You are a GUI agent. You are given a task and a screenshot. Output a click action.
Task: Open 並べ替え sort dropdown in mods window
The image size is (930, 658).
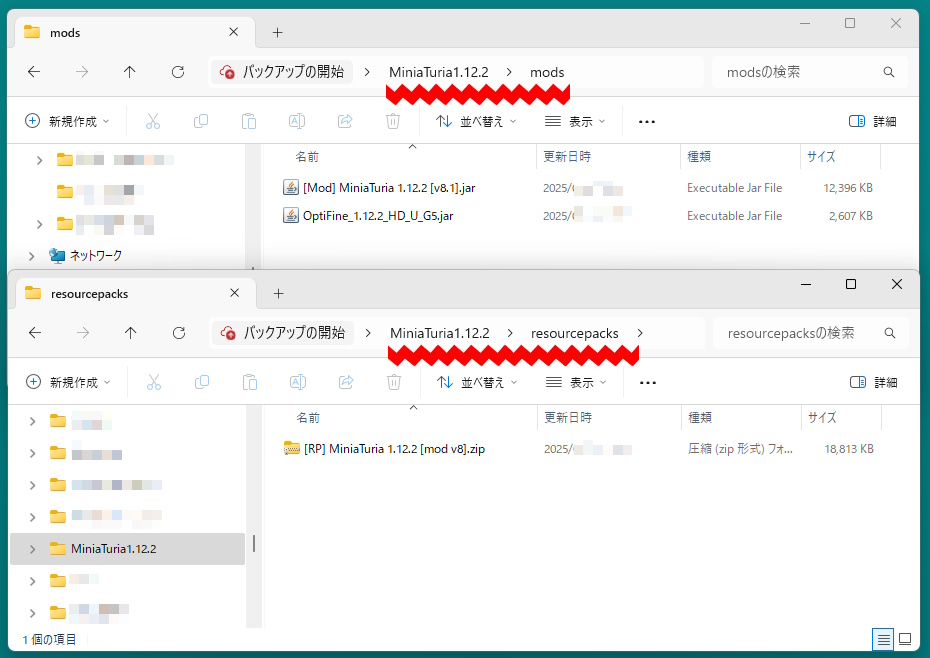pyautogui.click(x=476, y=121)
